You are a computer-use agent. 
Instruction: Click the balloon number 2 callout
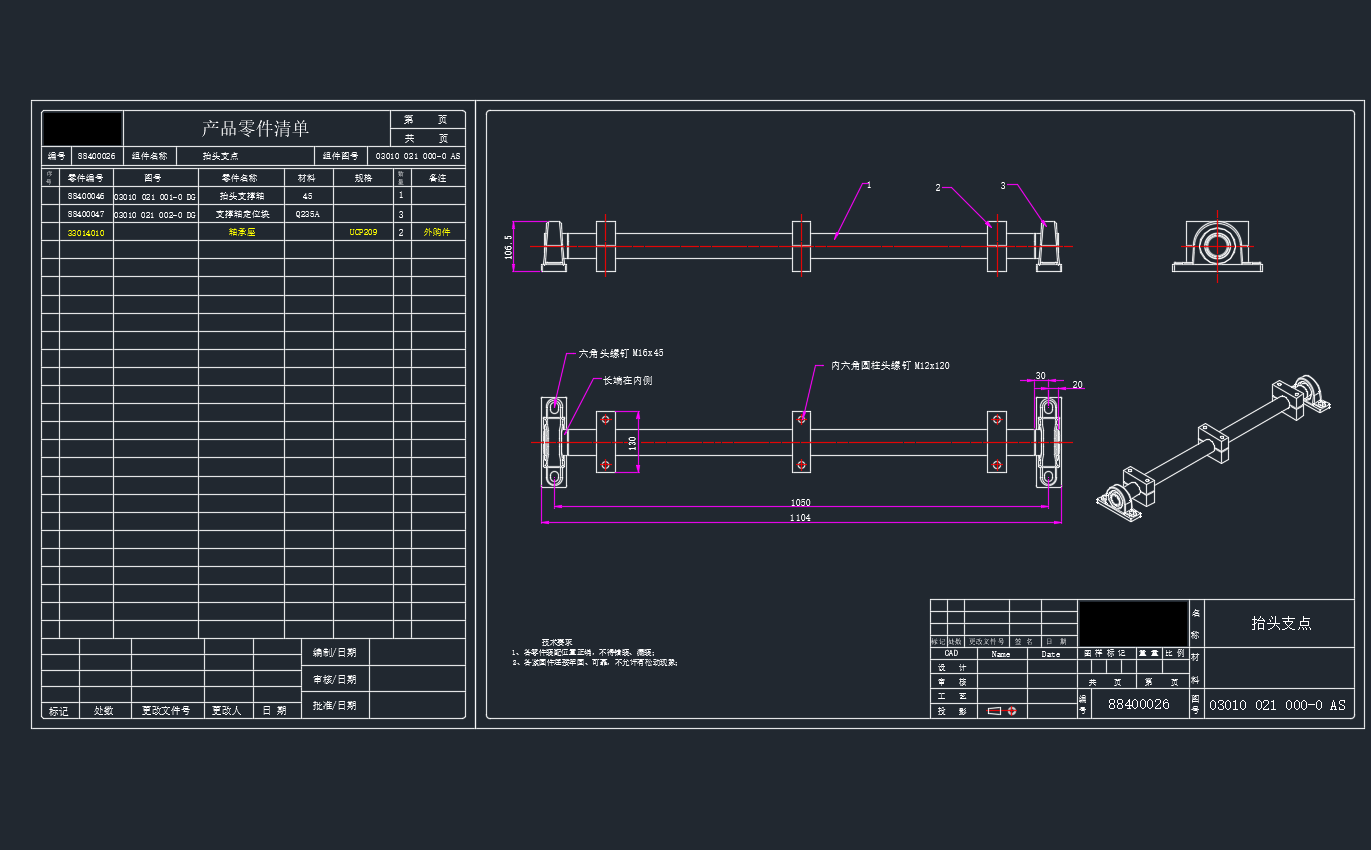938,187
